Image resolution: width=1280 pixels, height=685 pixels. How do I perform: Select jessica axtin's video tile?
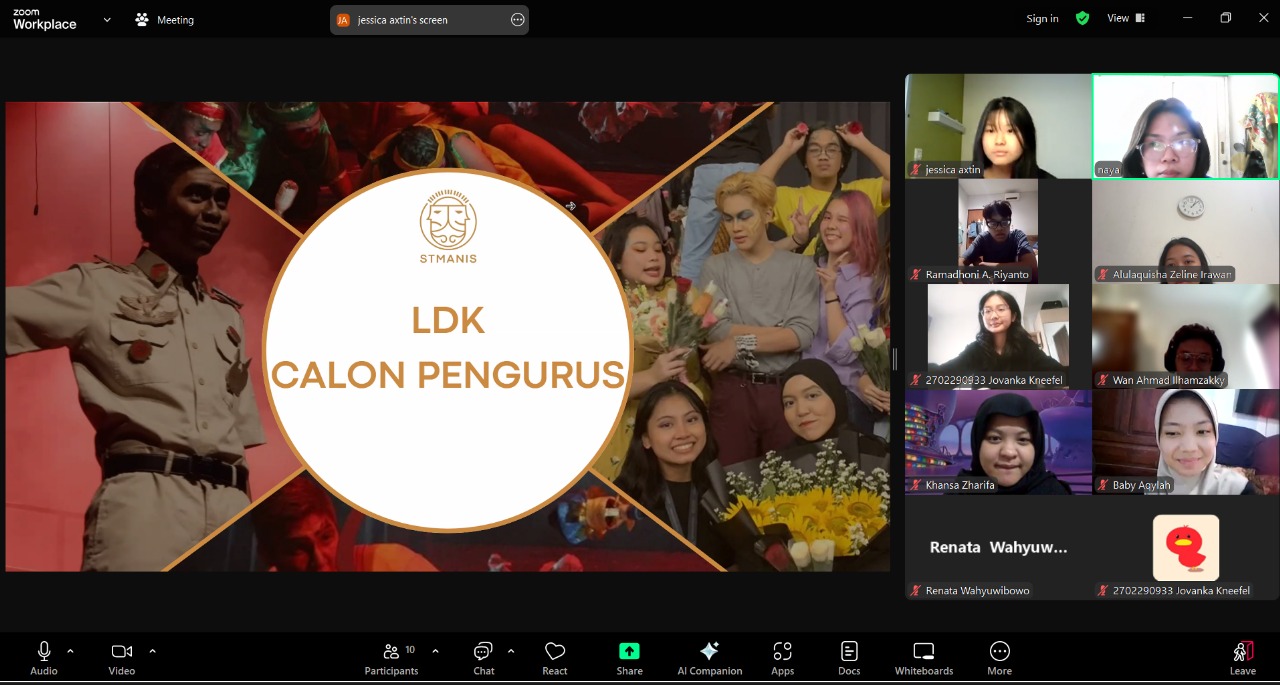pos(997,126)
